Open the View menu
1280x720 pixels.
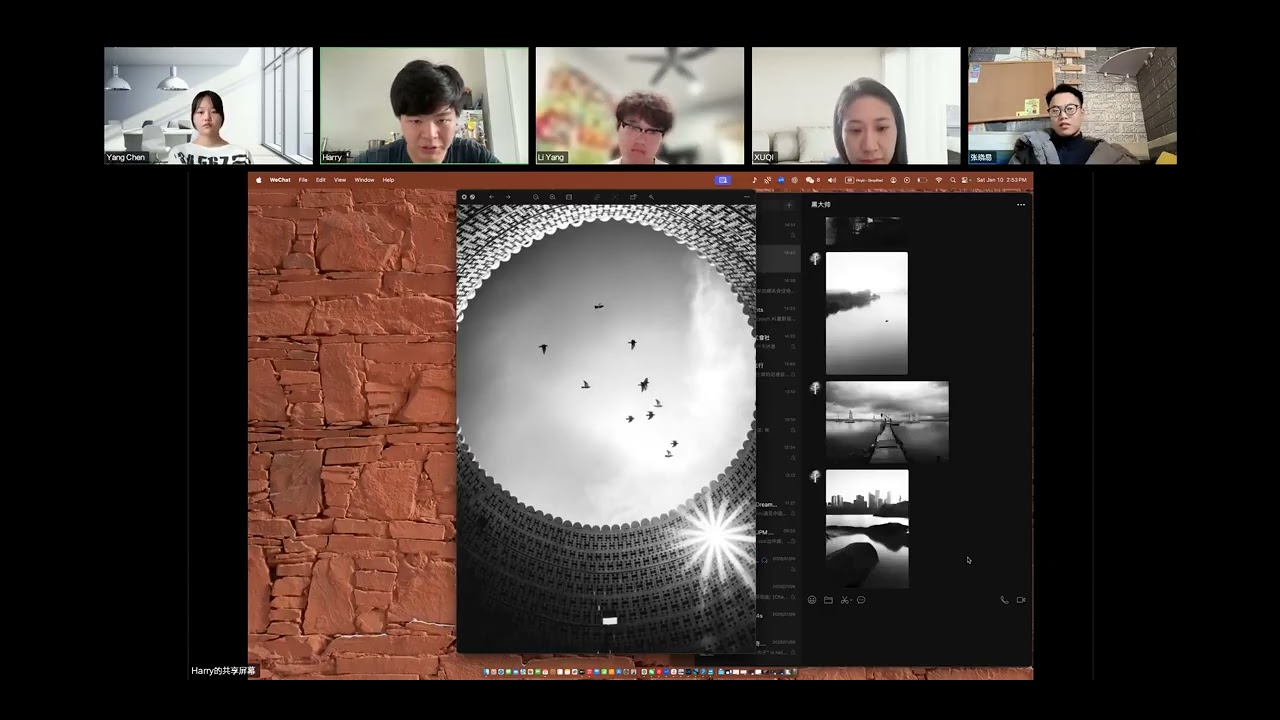point(340,180)
